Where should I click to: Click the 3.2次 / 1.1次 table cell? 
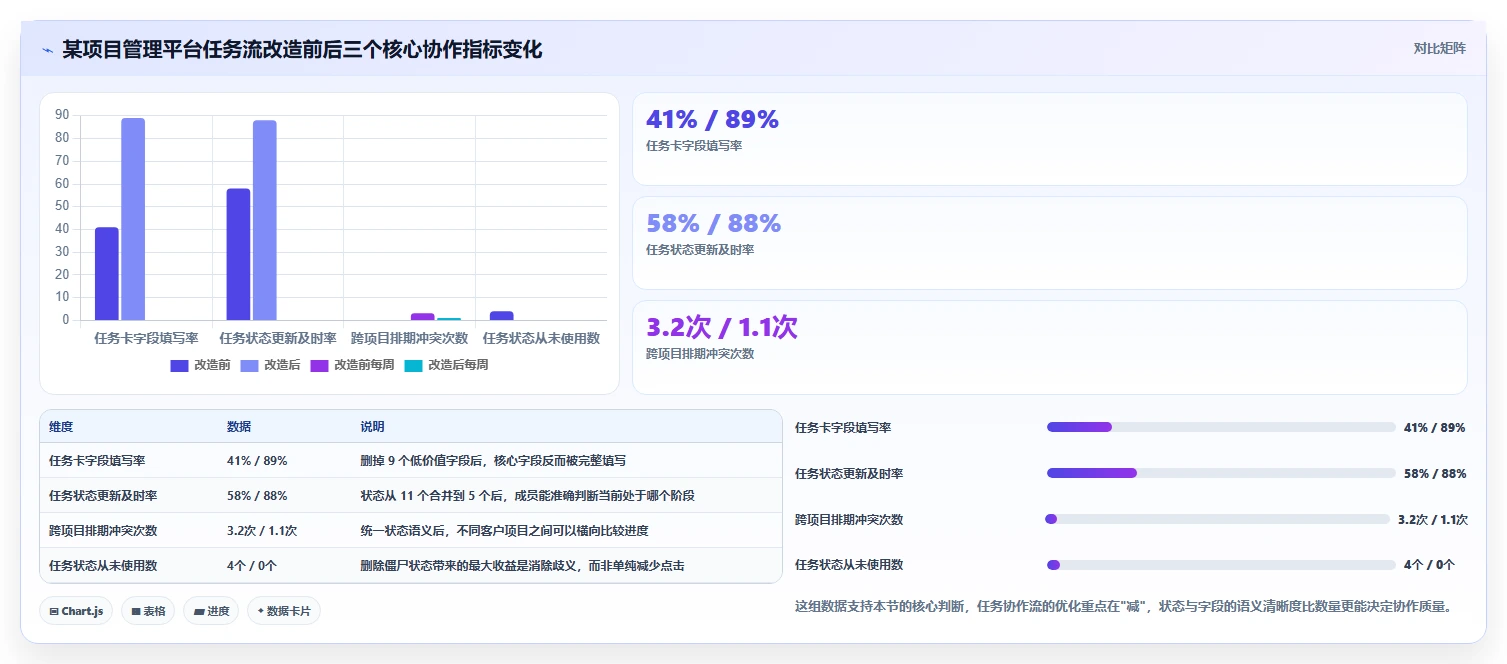[262, 531]
